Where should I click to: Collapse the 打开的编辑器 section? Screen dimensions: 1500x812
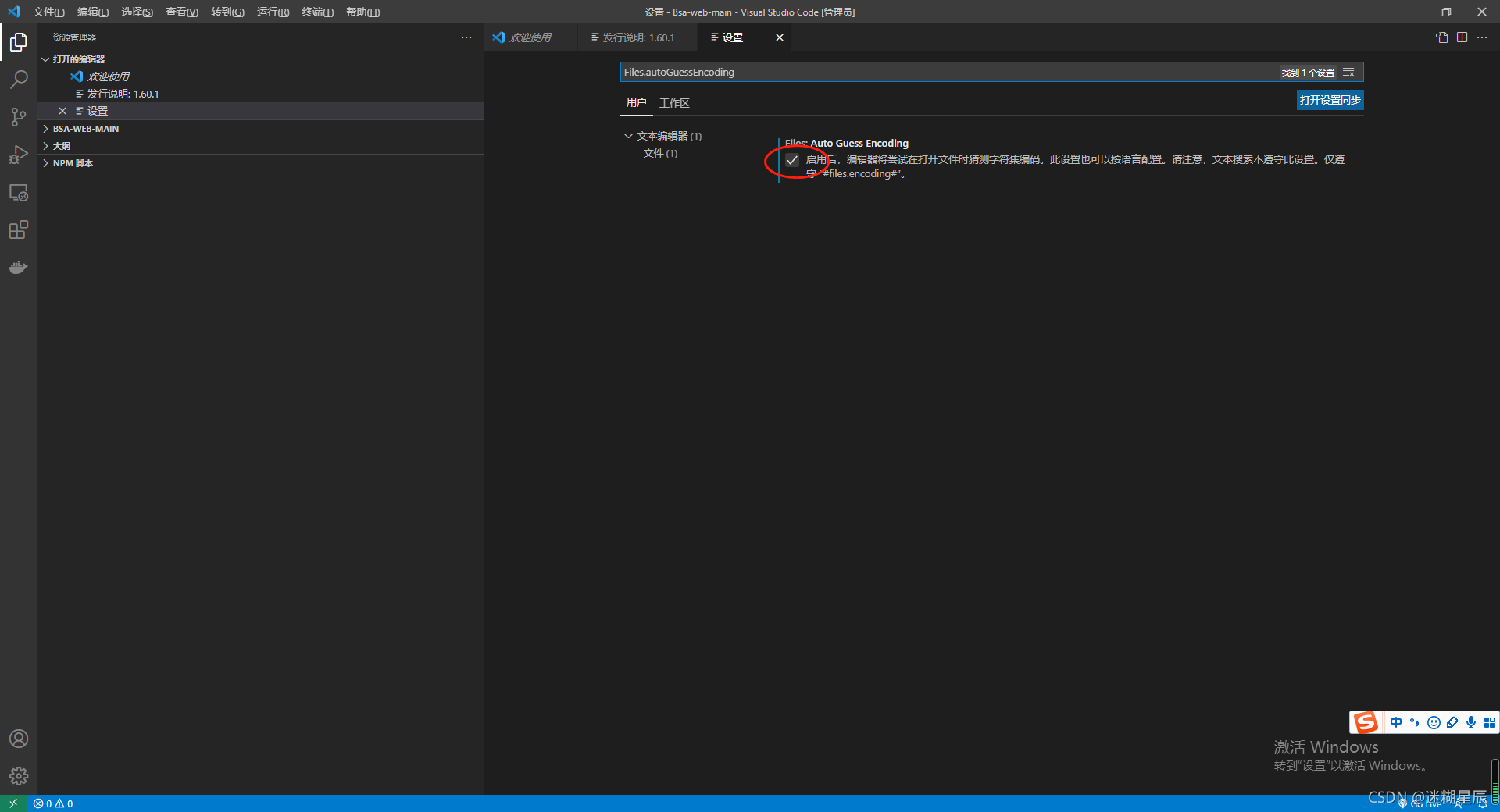(261, 59)
